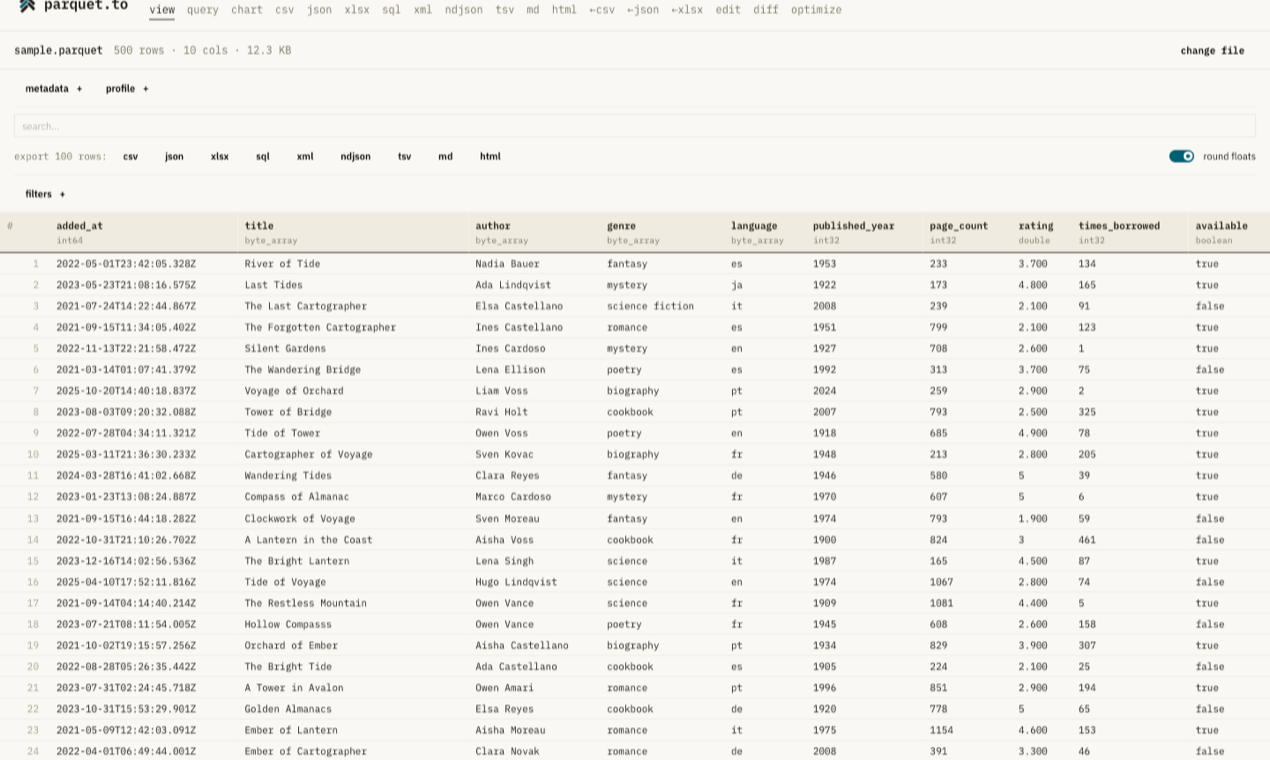This screenshot has width=1270, height=760.
Task: Open the query tab
Action: [x=202, y=10]
